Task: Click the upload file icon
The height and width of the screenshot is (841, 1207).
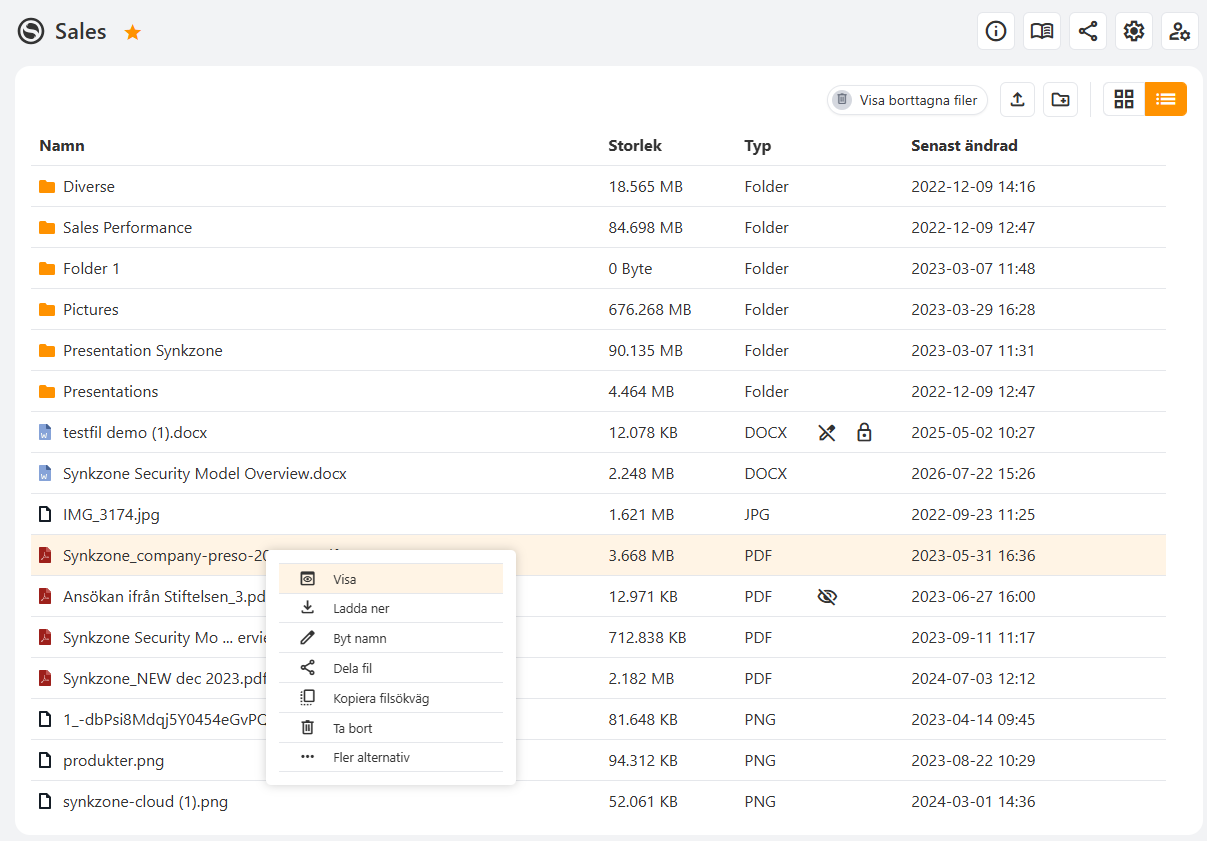Action: pos(1017,99)
